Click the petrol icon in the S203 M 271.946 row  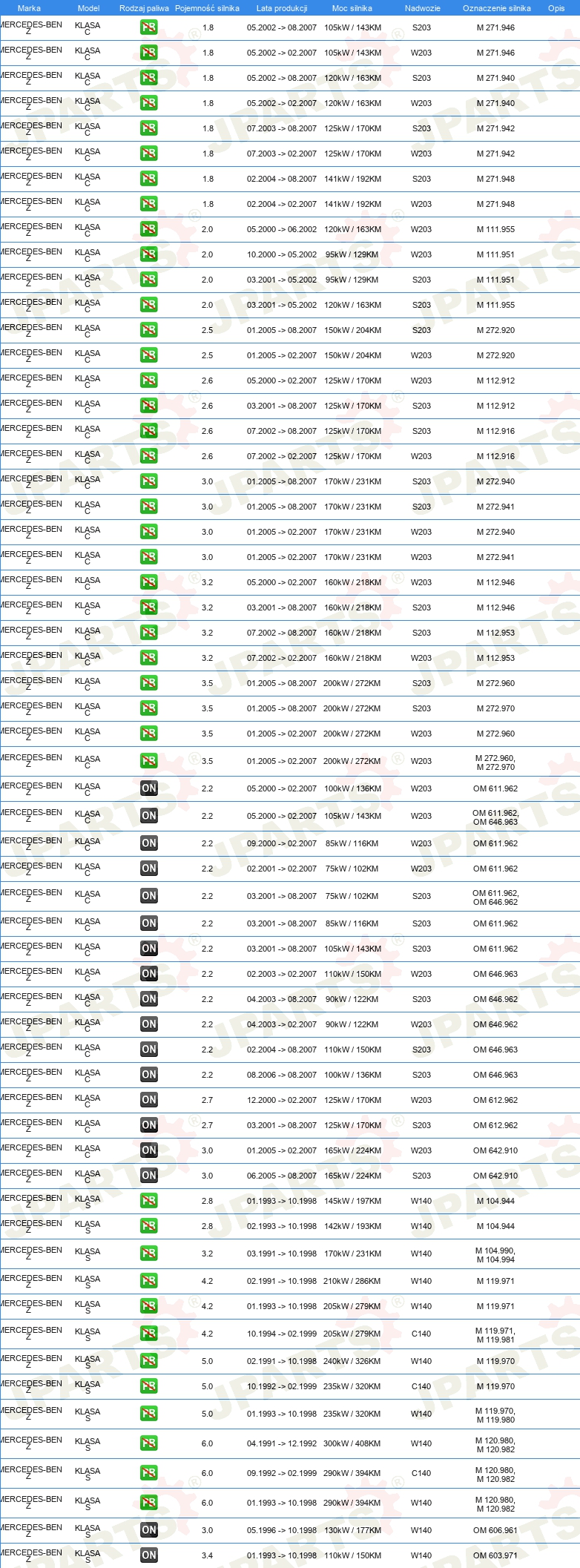148,27
